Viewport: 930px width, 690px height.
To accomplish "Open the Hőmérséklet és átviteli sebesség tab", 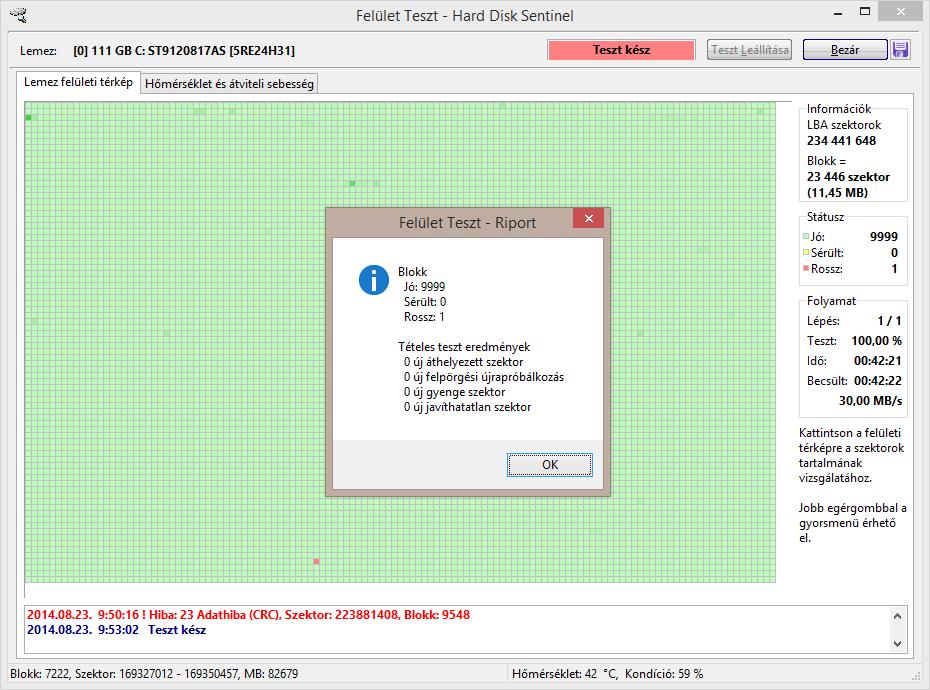I will click(229, 84).
